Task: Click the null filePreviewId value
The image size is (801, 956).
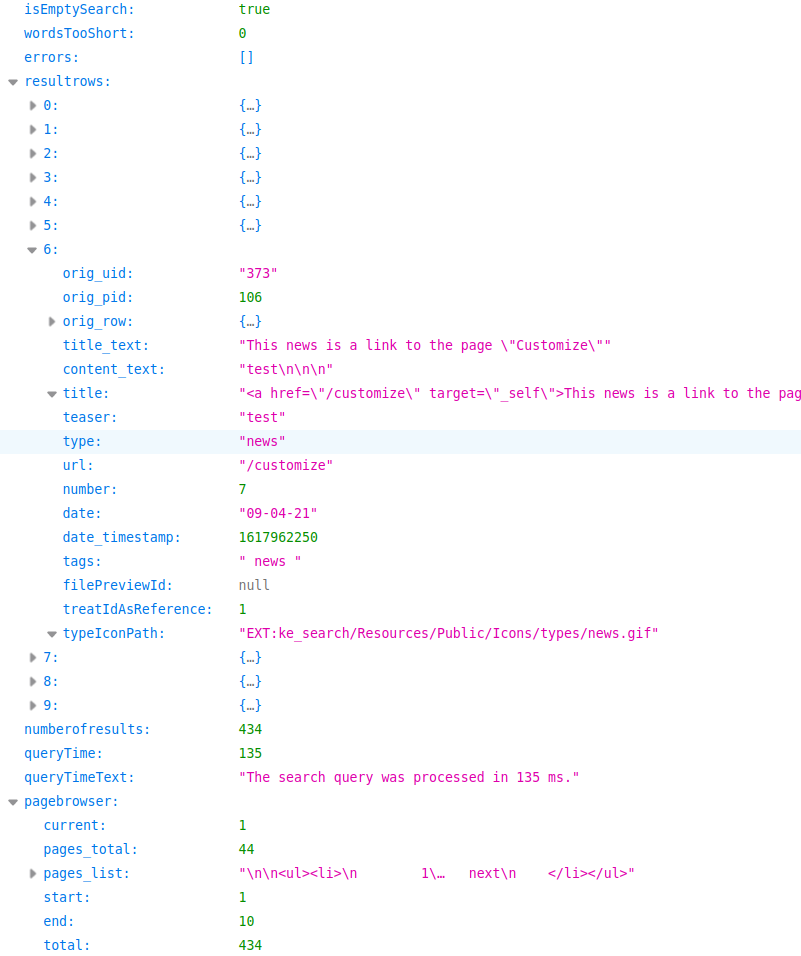Action: tap(254, 585)
